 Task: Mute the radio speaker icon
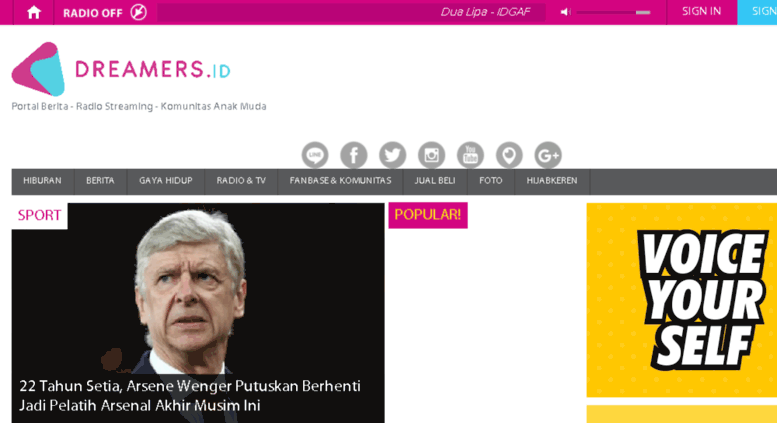click(x=565, y=12)
